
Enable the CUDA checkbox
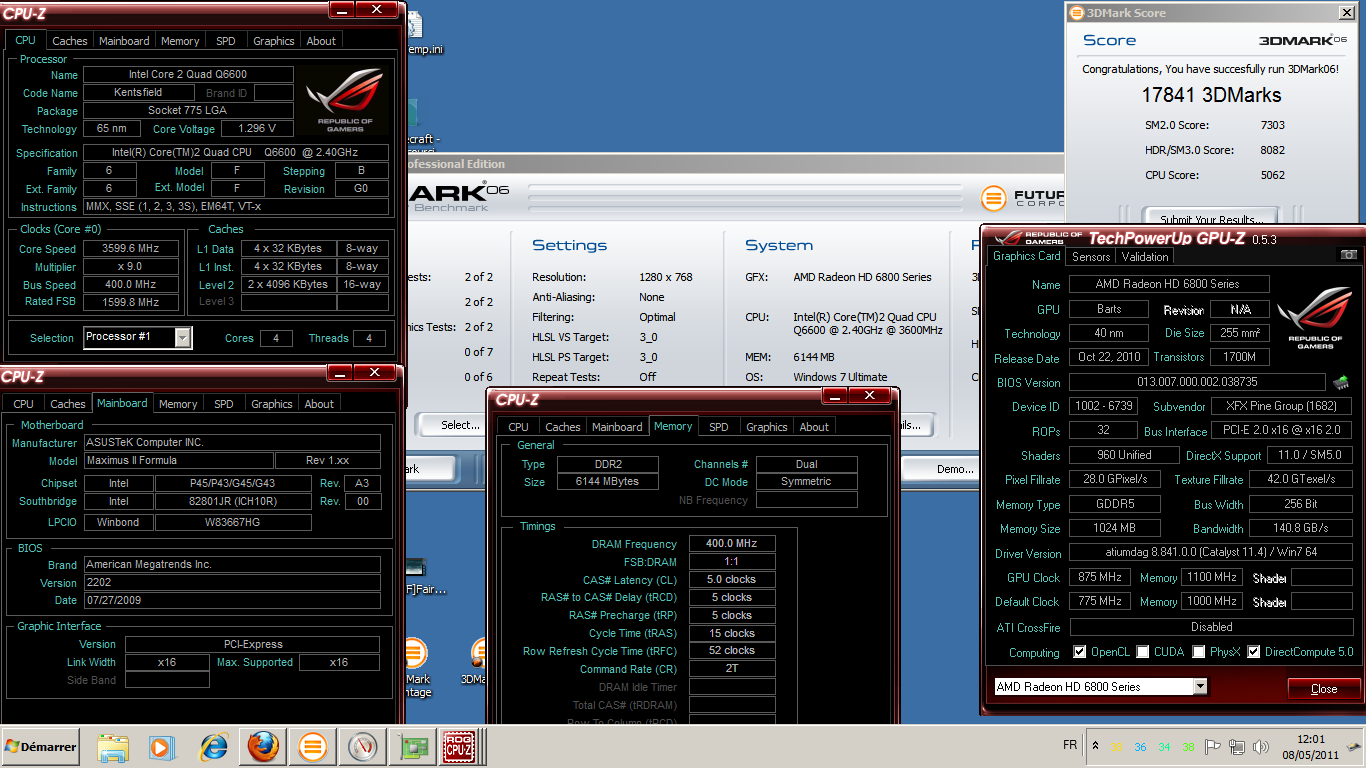click(x=1143, y=652)
